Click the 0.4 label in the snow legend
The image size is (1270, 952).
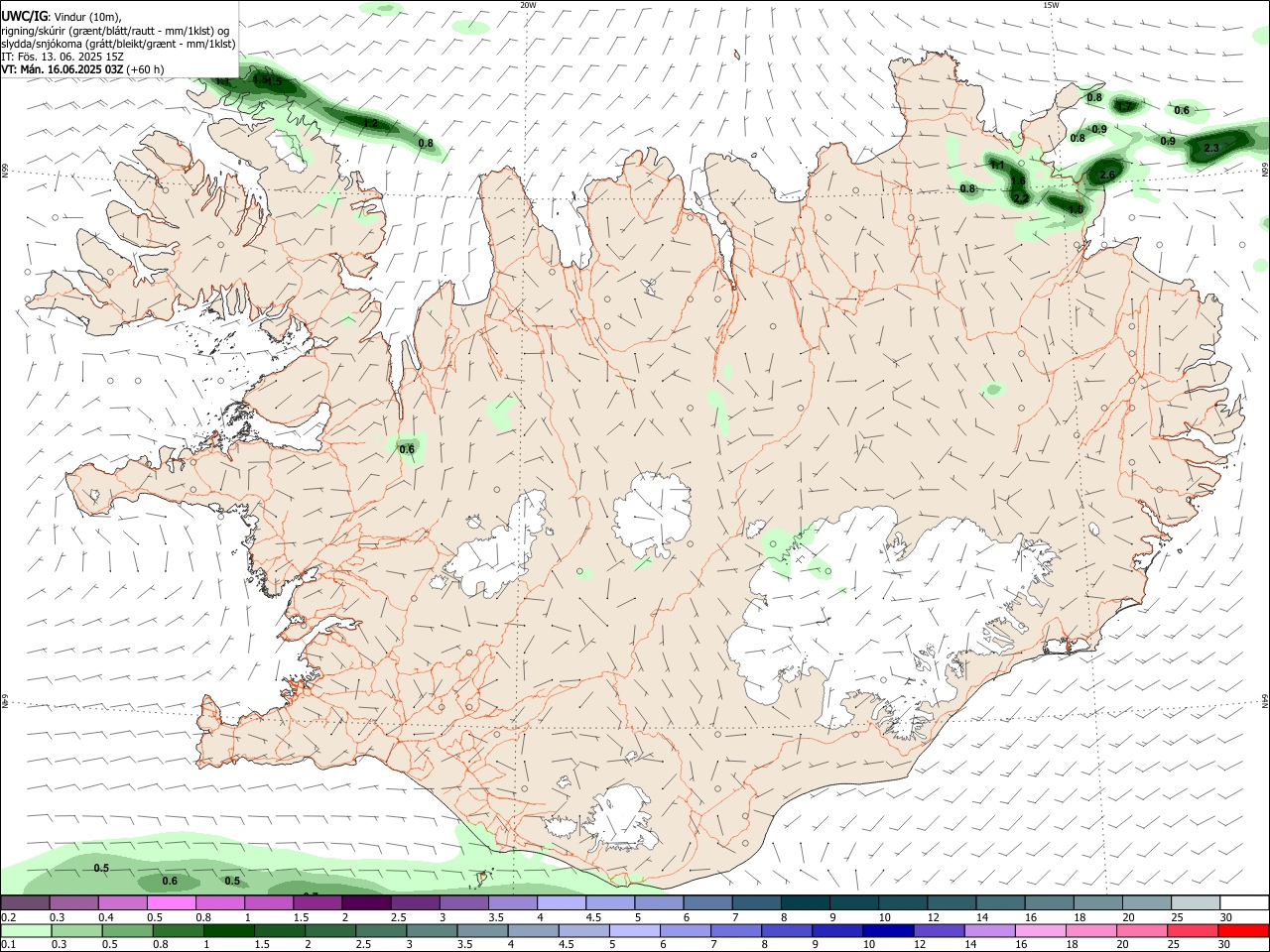pos(106,918)
